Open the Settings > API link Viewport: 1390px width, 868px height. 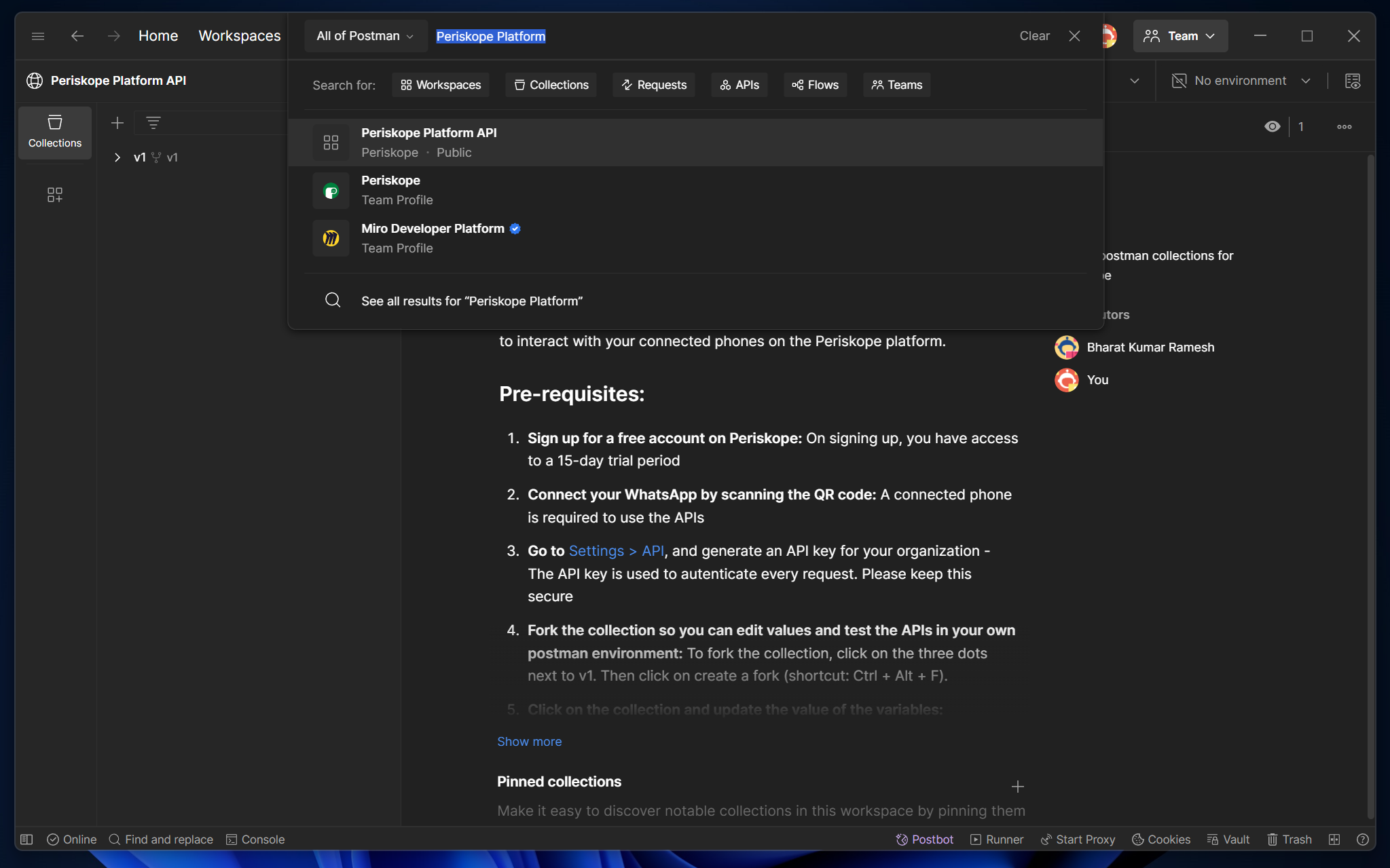coord(617,551)
